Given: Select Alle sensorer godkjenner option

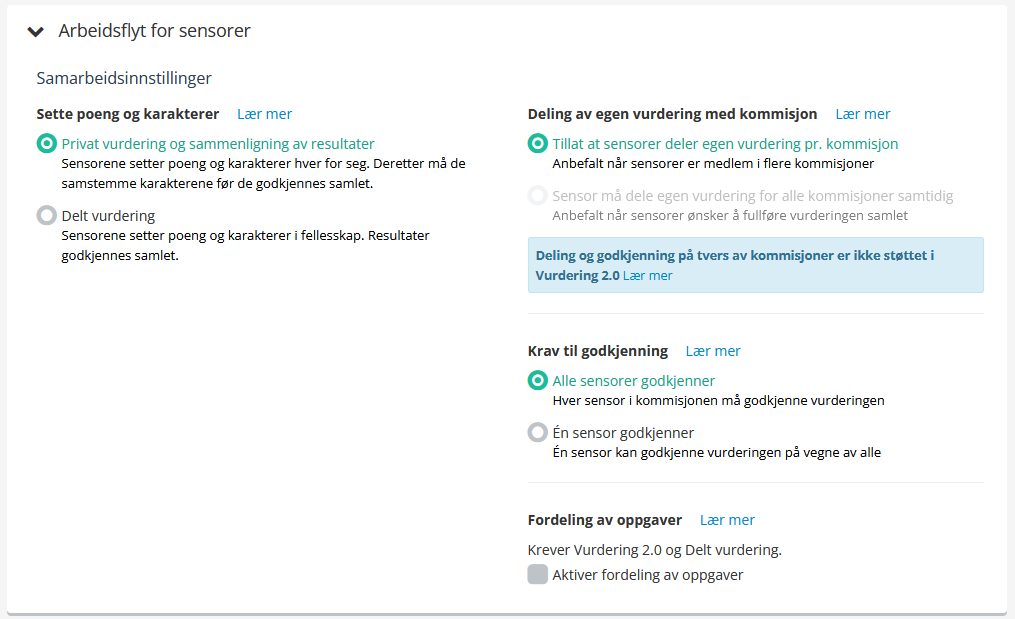Looking at the screenshot, I should pos(538,381).
